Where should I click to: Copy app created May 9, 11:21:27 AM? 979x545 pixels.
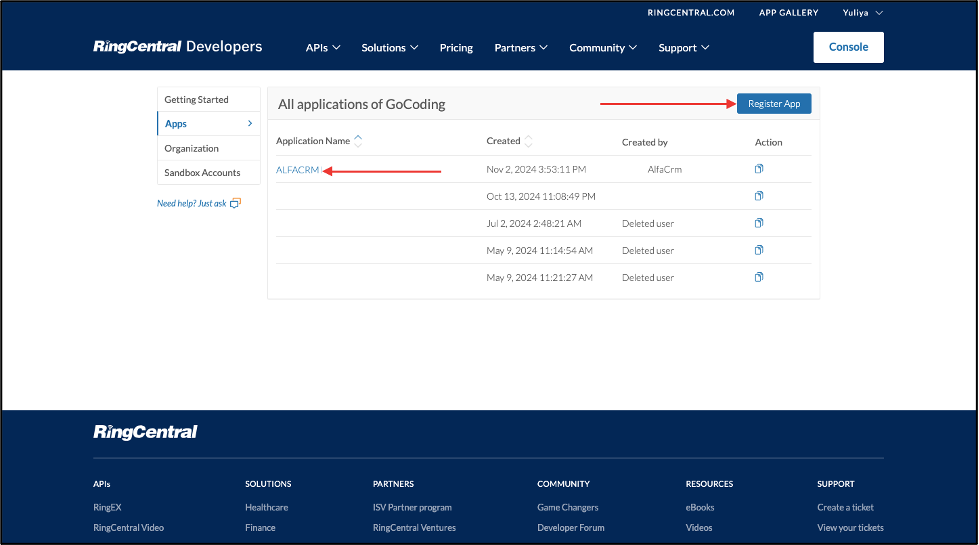coord(759,277)
